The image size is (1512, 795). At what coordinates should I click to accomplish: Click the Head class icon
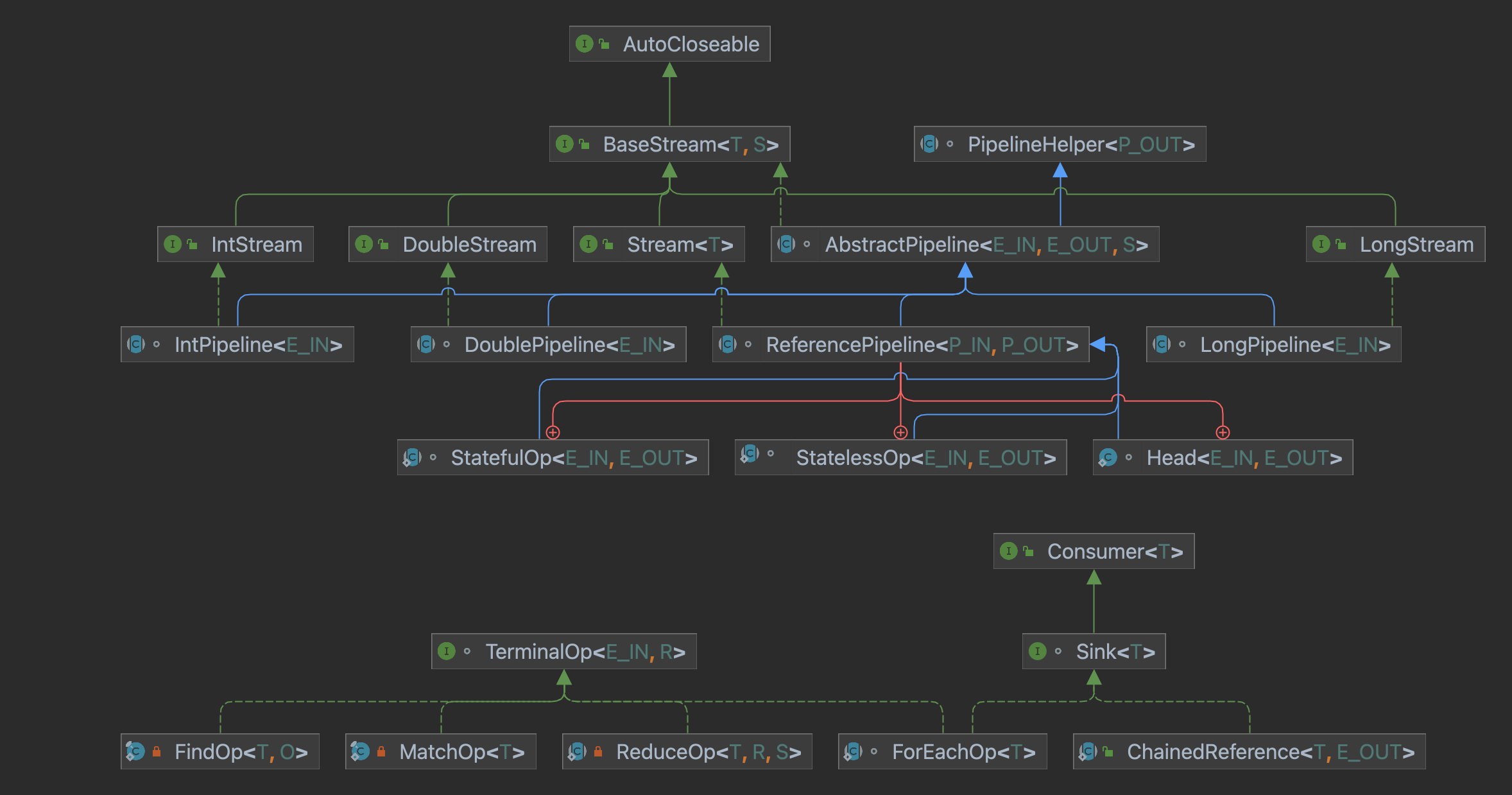click(1108, 458)
